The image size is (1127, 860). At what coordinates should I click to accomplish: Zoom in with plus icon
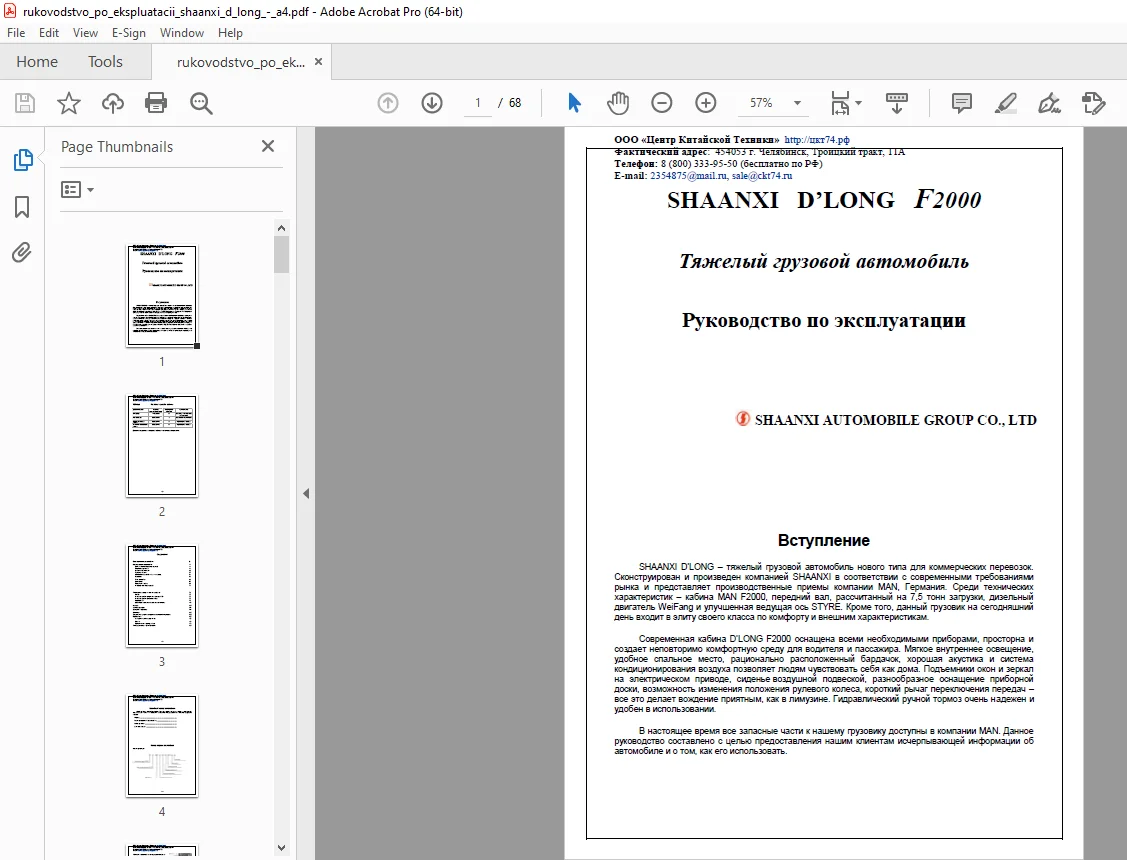pos(706,103)
